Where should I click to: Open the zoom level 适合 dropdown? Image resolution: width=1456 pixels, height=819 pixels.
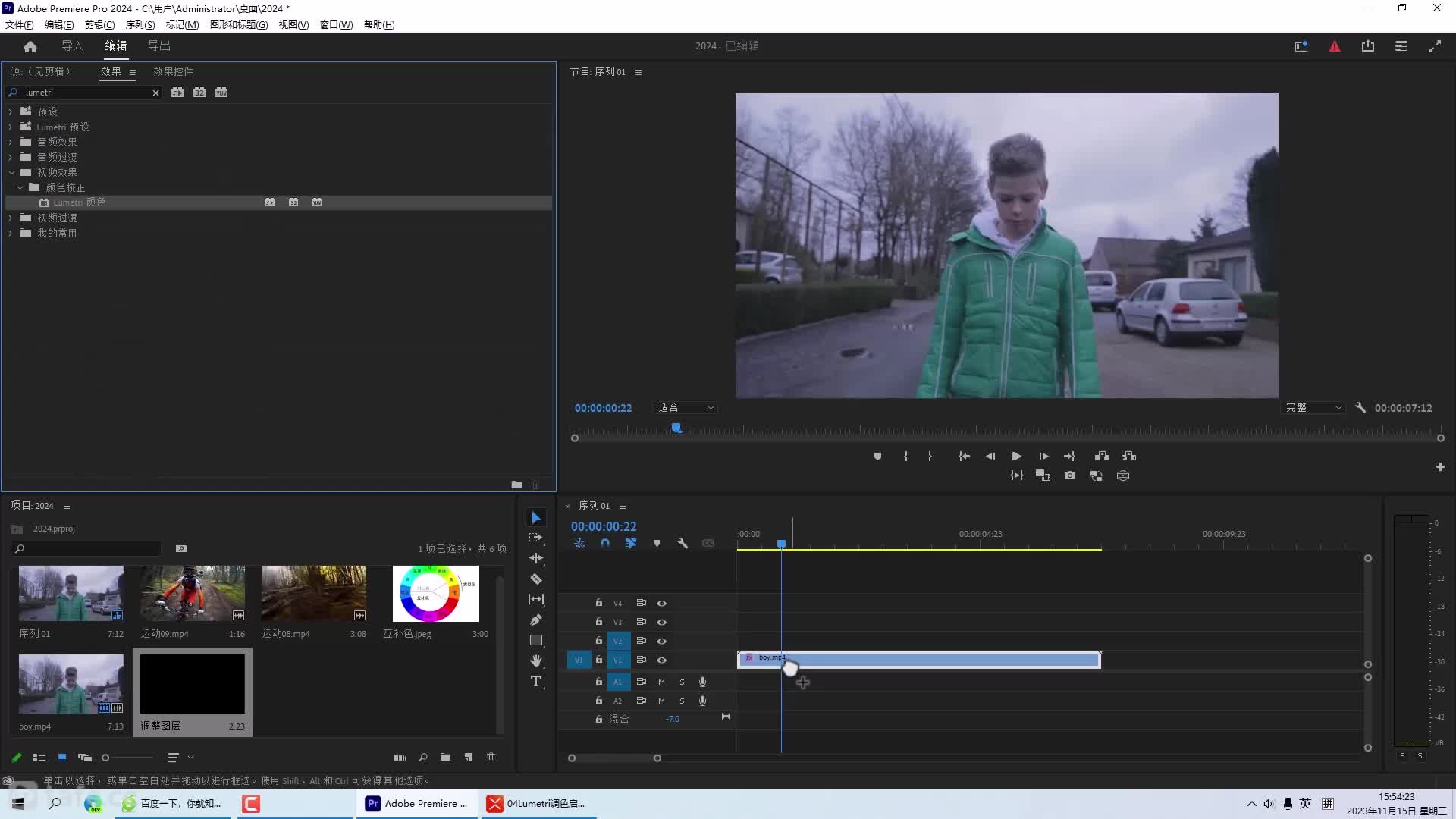pyautogui.click(x=686, y=407)
